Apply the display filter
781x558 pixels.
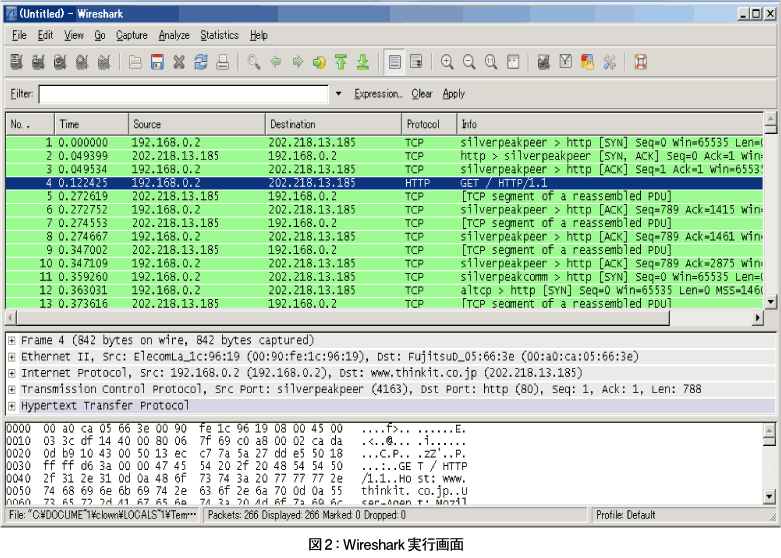click(x=453, y=94)
